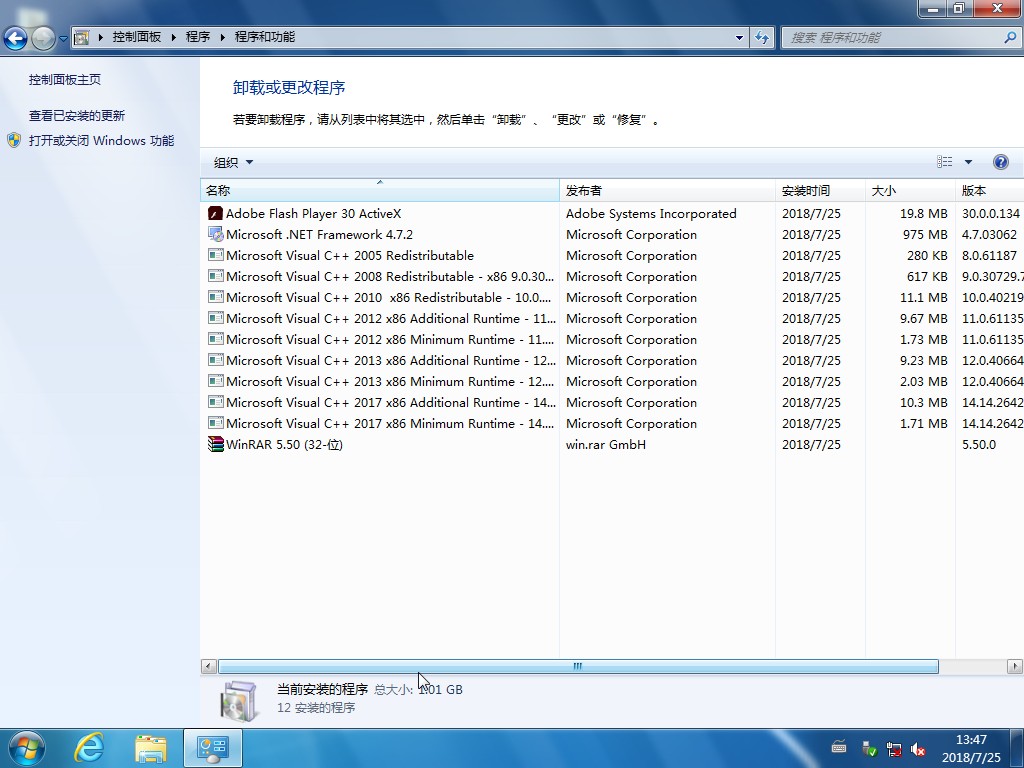This screenshot has height=768, width=1024.
Task: Click the Adobe Flash Player program icon
Action: point(215,213)
